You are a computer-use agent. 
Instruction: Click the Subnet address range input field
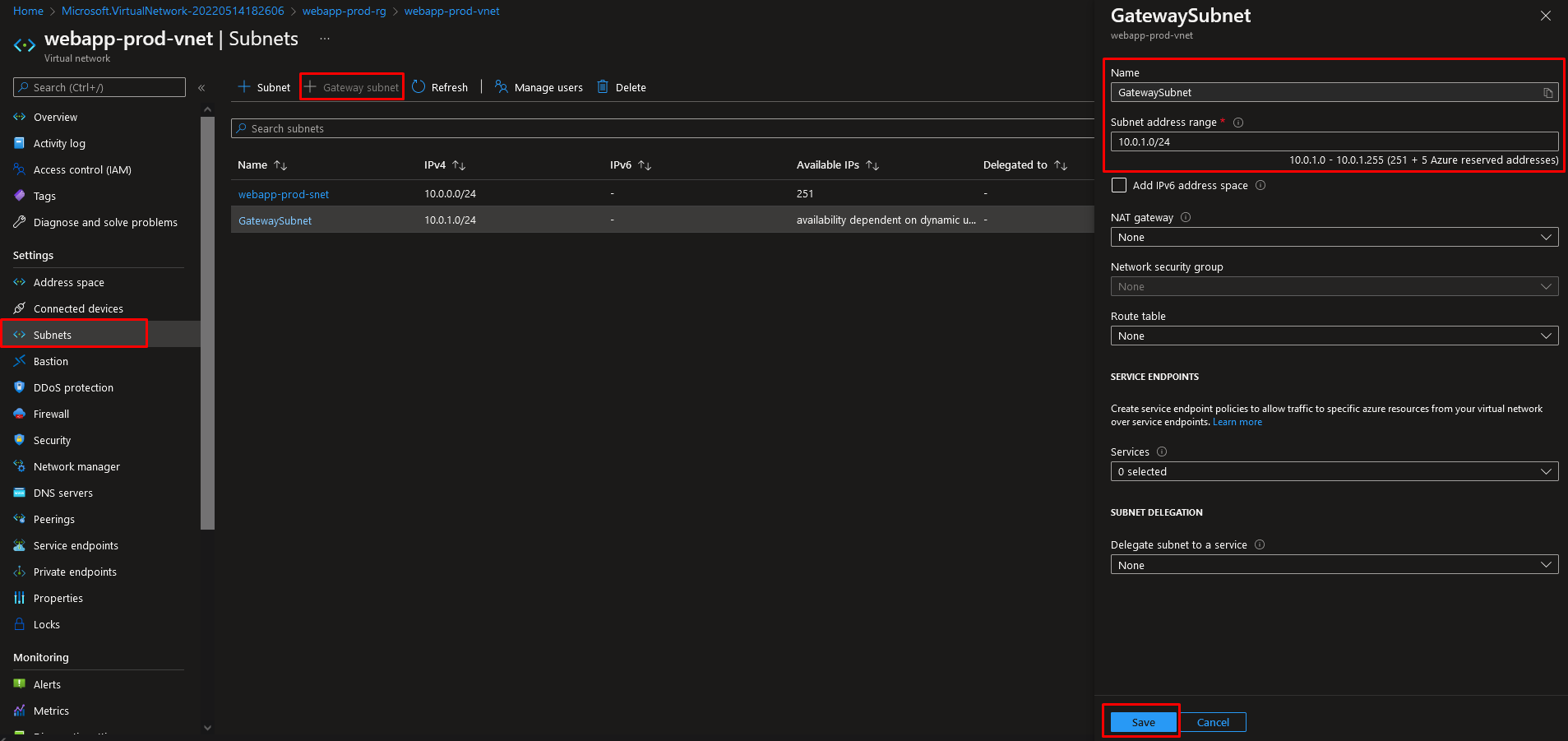(x=1334, y=142)
